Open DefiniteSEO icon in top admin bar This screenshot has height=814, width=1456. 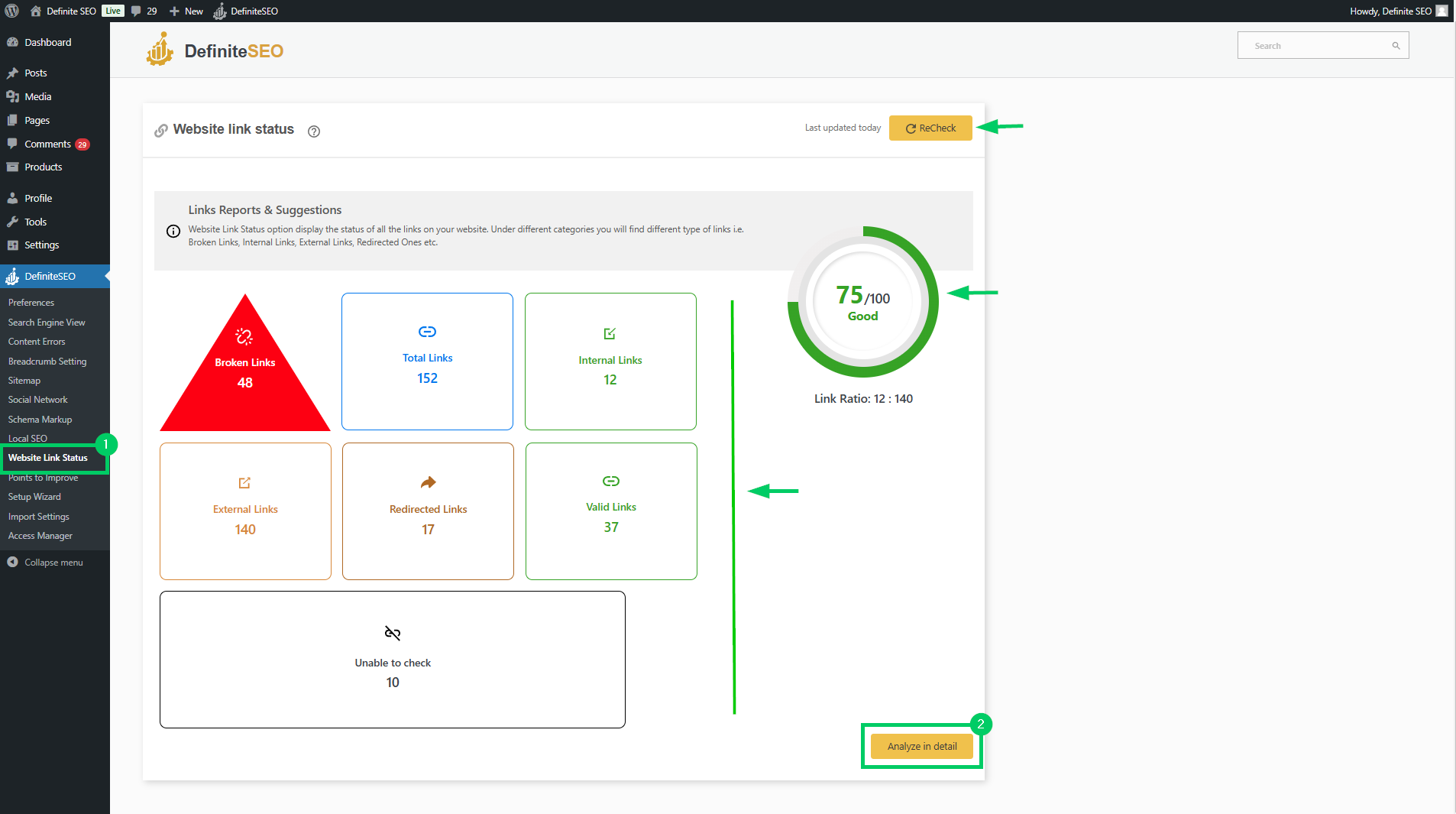point(220,11)
